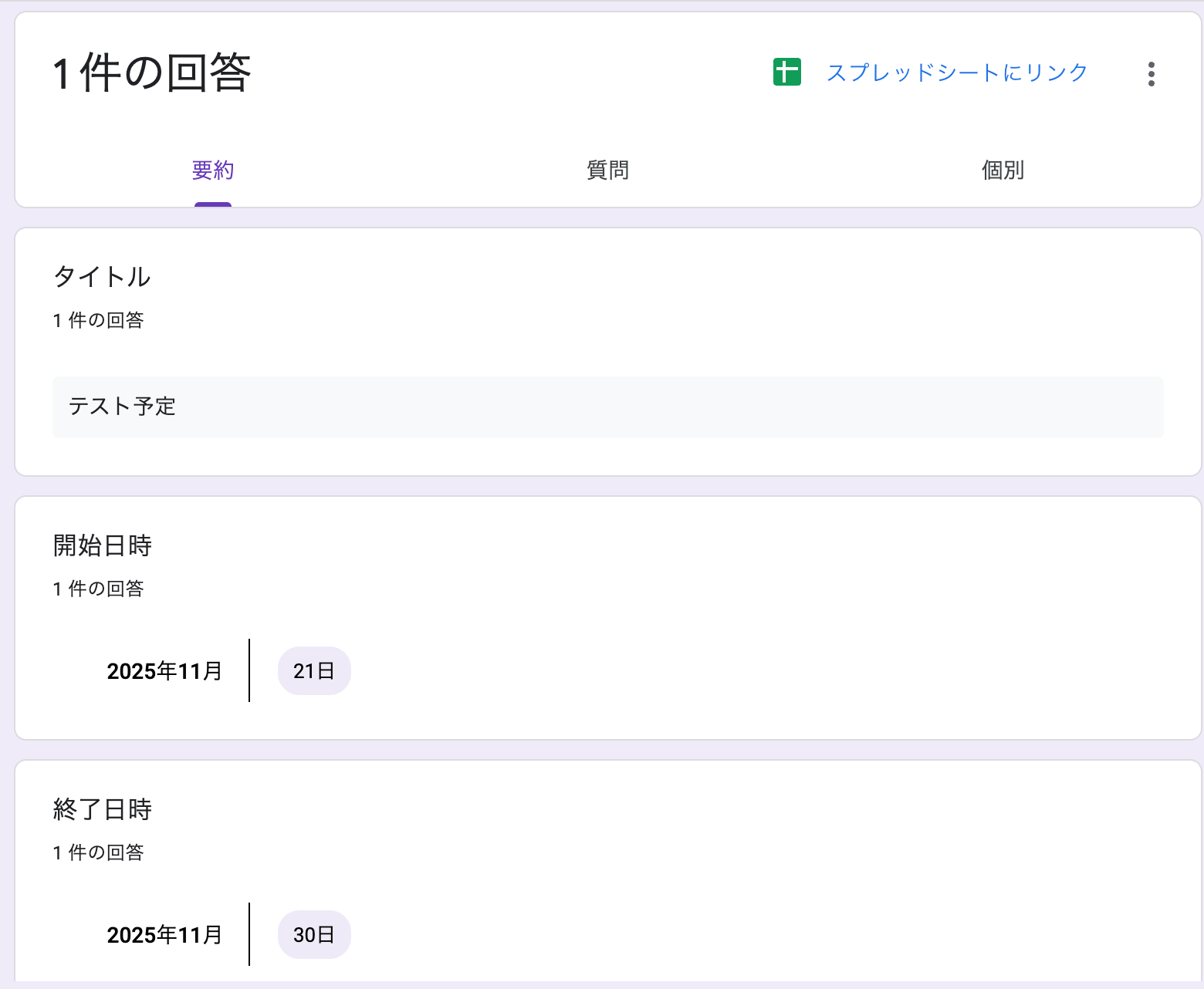The height and width of the screenshot is (989, 1204).
Task: Click response count text under タイトル
Action: click(x=98, y=320)
